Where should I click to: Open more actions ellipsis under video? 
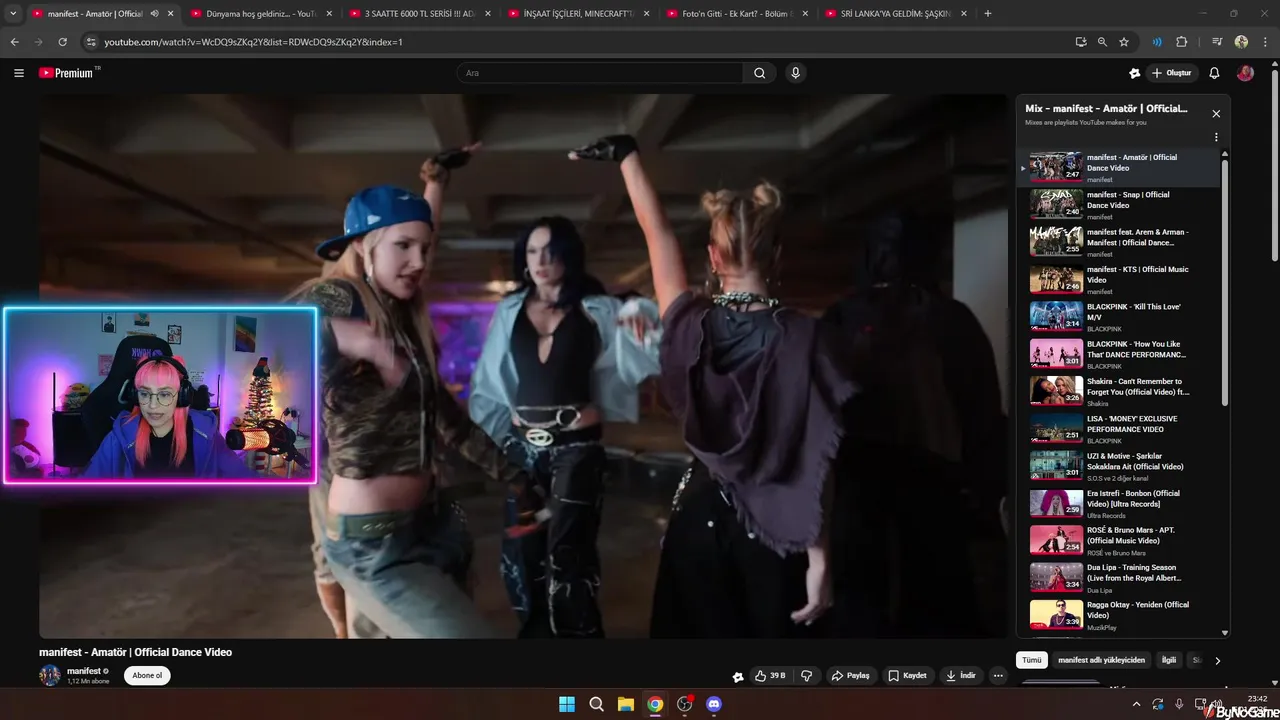(x=997, y=676)
